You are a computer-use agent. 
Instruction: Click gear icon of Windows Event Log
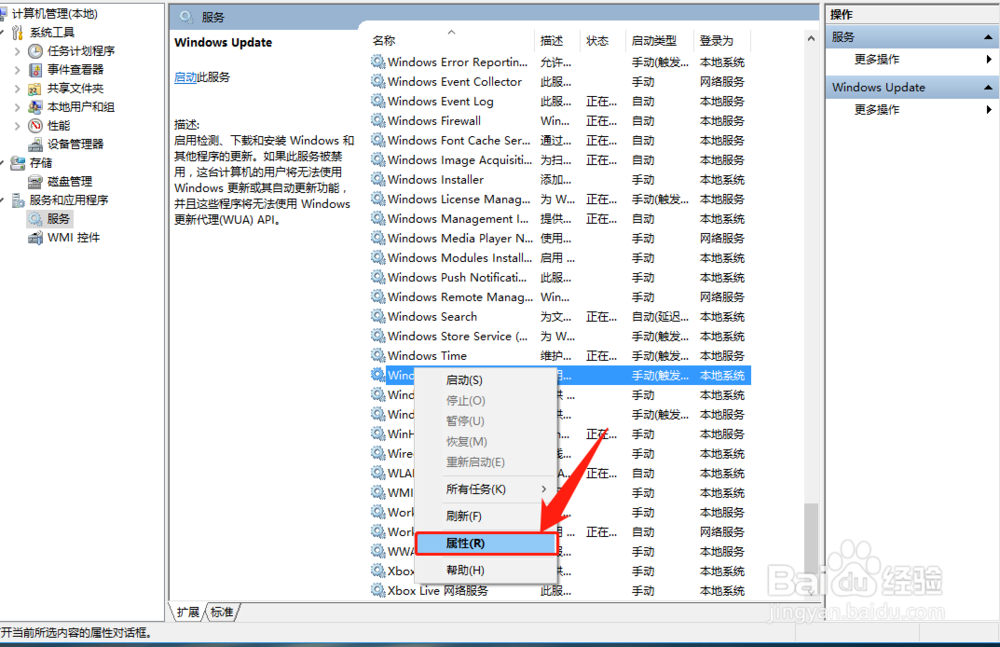point(378,101)
